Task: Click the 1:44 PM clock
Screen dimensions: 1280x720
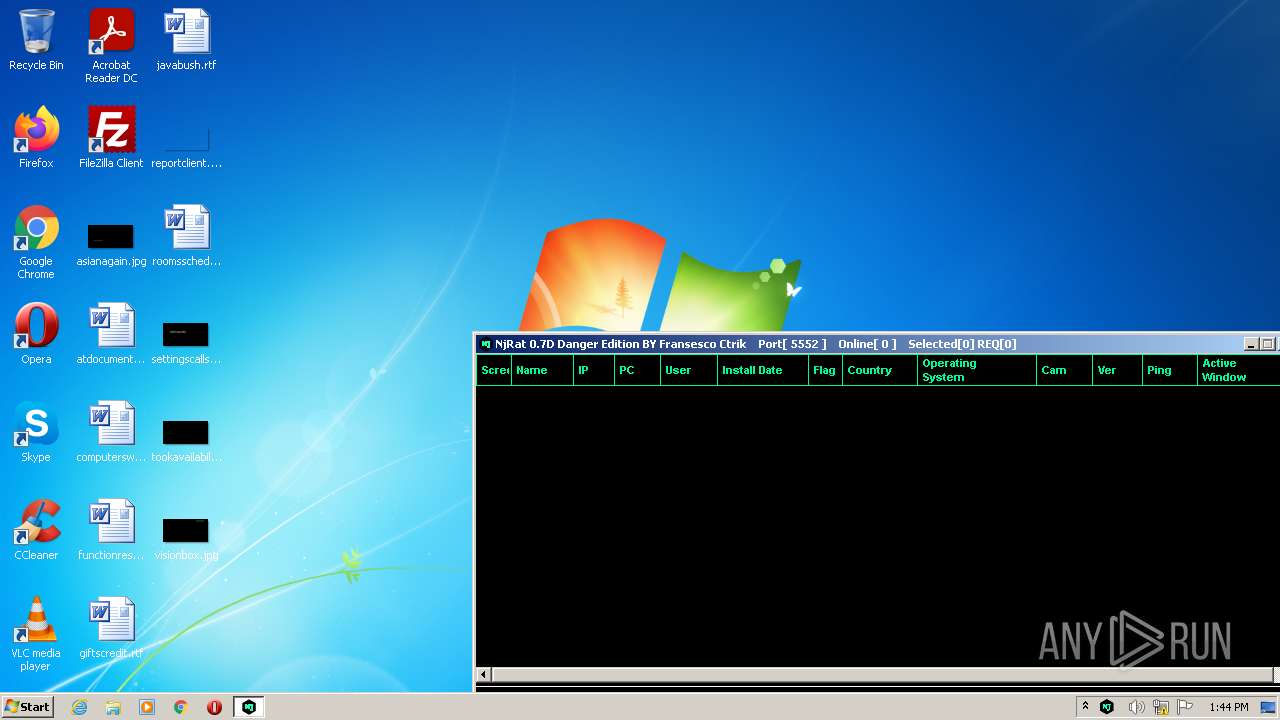Action: click(x=1228, y=707)
